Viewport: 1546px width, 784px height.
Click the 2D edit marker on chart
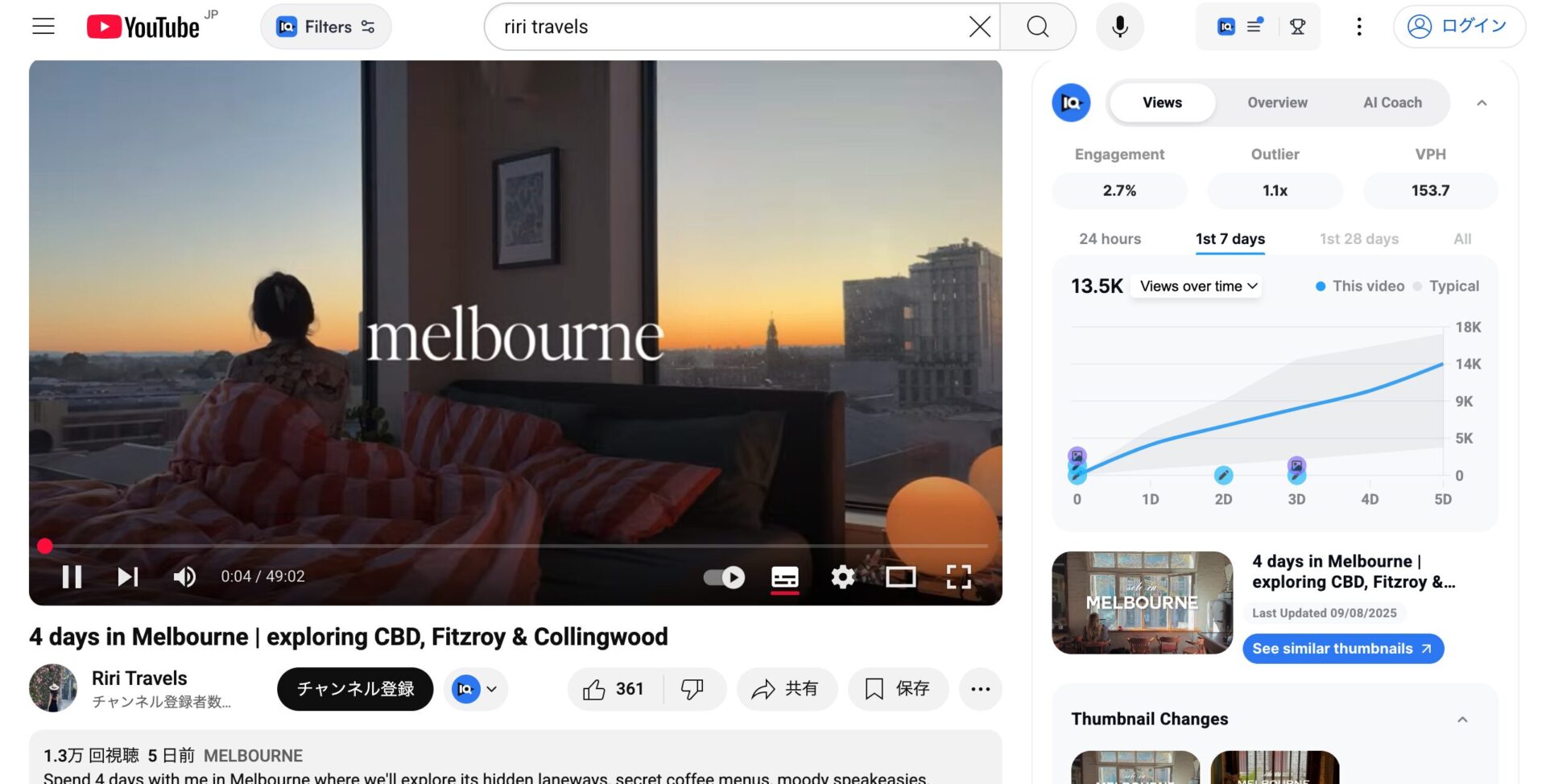1223,476
